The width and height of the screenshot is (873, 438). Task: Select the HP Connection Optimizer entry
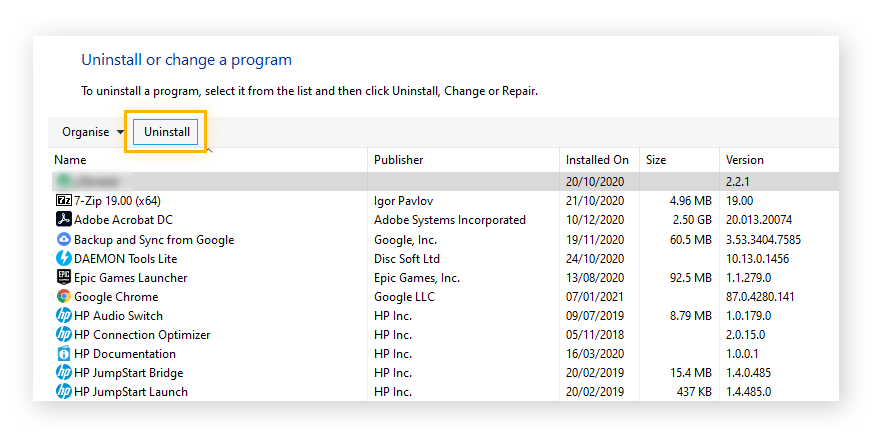pos(142,335)
